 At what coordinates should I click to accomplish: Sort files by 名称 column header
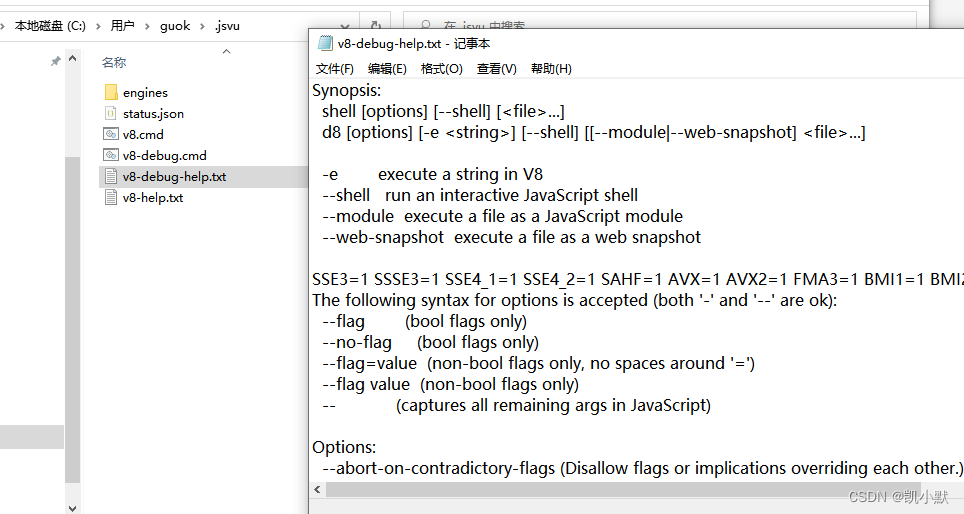coord(114,63)
